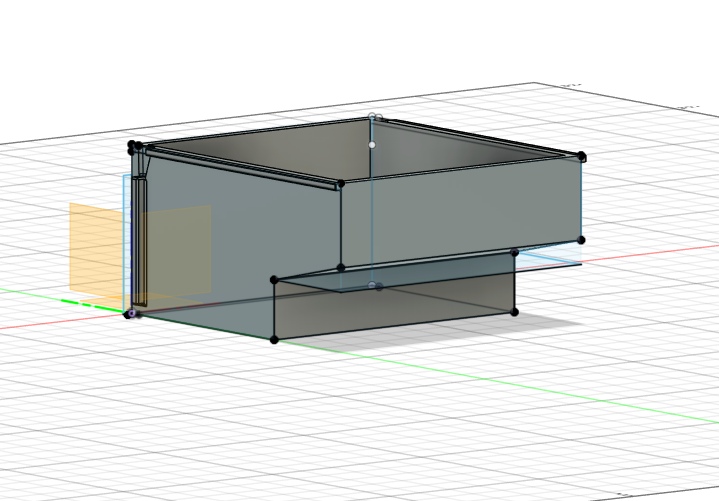Select the orange construction plane beside the box
Screen dimensions: 719x501
(x=96, y=250)
